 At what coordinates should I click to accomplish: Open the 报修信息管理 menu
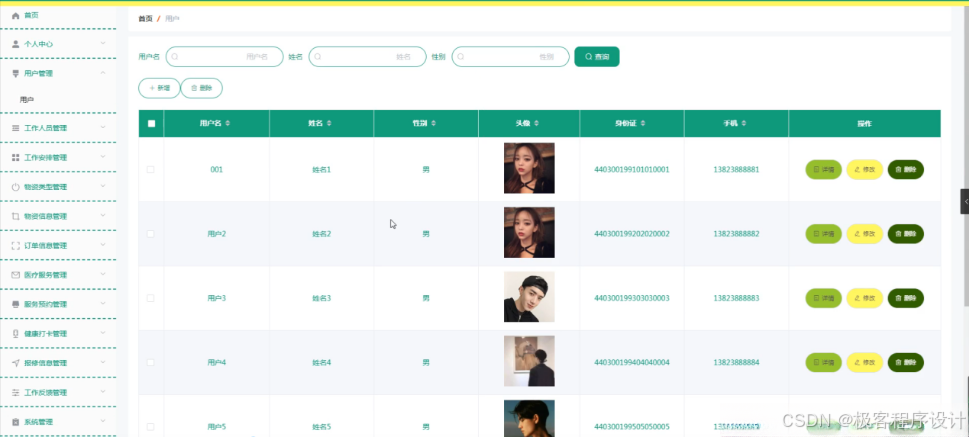[58, 363]
